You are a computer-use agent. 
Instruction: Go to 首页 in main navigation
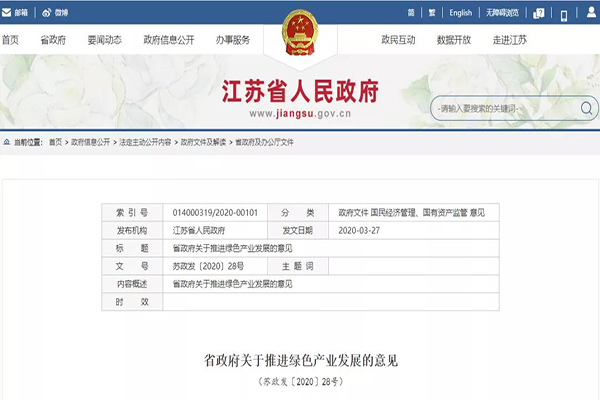pos(10,40)
